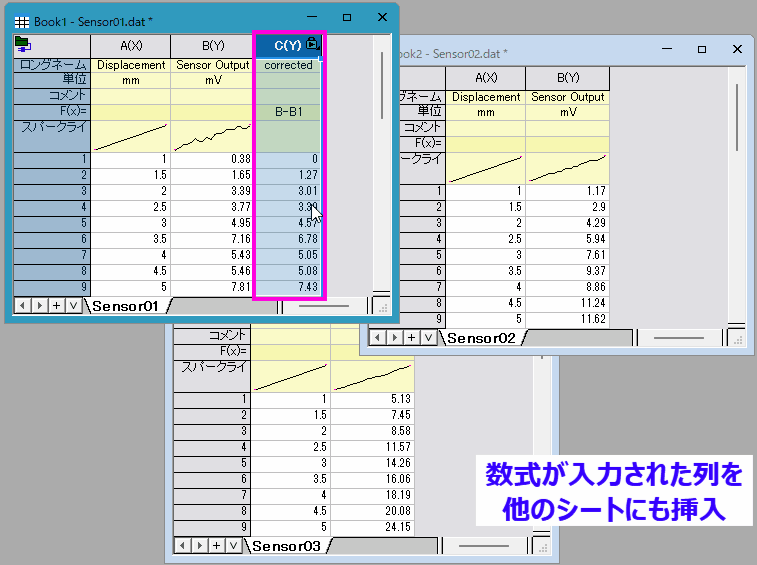757x565 pixels.
Task: Click the column A sparkline in Book1
Action: coord(131,137)
